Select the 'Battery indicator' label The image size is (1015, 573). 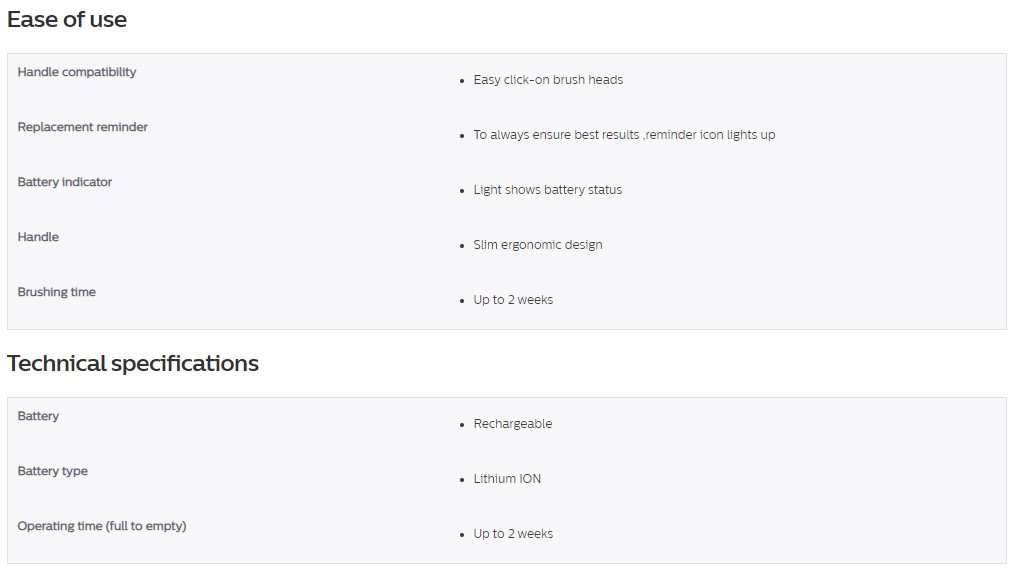(x=65, y=182)
